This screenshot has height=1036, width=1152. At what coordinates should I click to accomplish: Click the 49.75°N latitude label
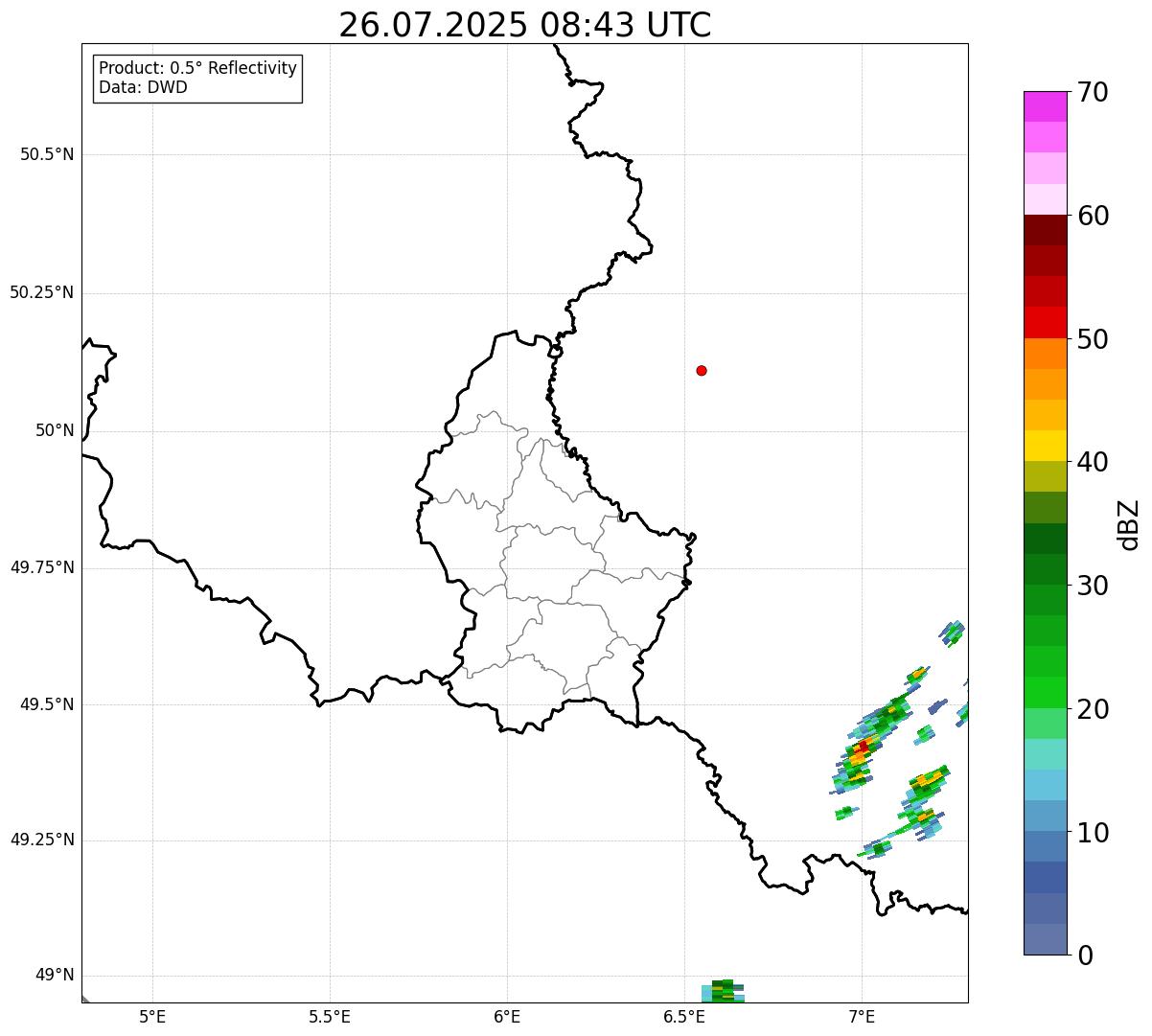42,567
